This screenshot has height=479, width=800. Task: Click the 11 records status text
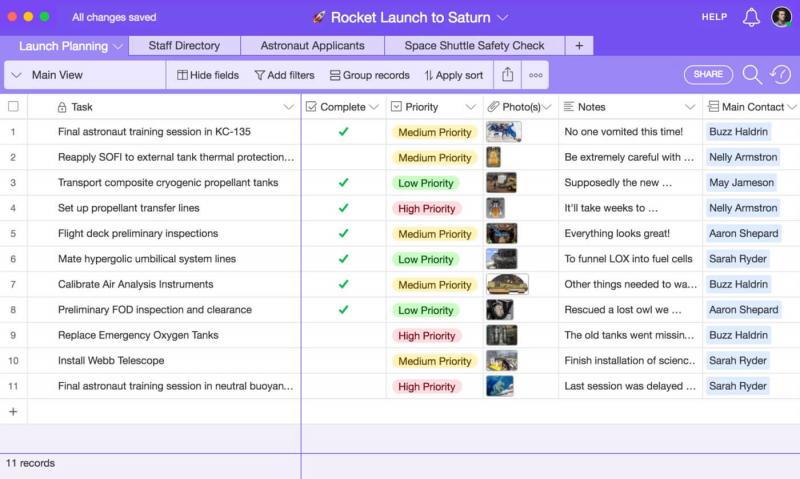coord(30,463)
